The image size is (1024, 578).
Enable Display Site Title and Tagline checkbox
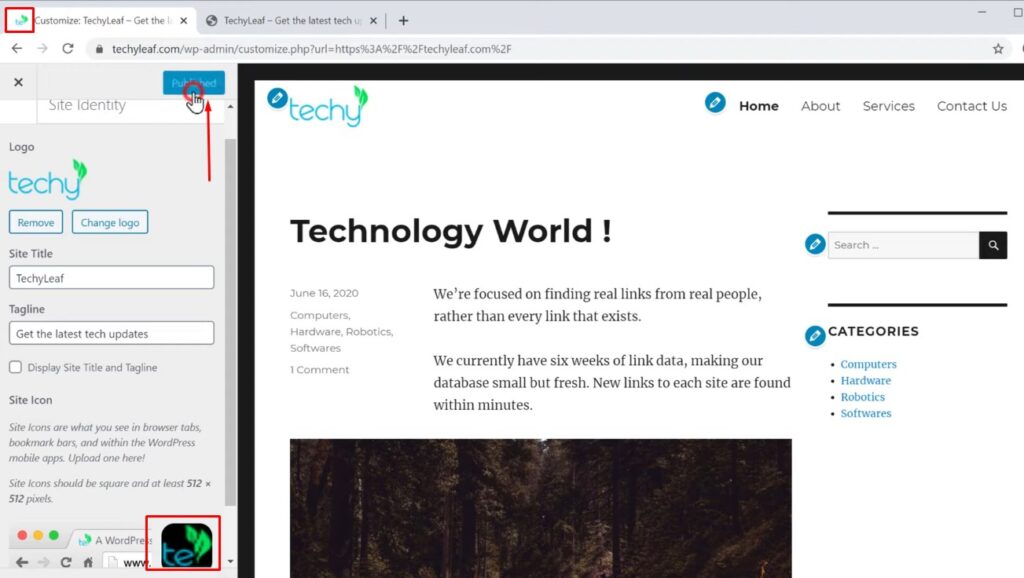(x=15, y=367)
